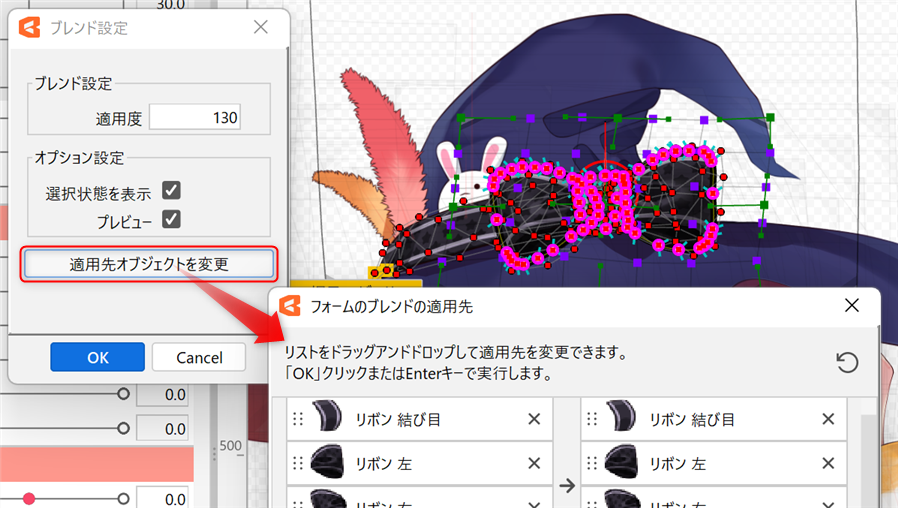Remove リボン 左 from the right list

pyautogui.click(x=828, y=463)
